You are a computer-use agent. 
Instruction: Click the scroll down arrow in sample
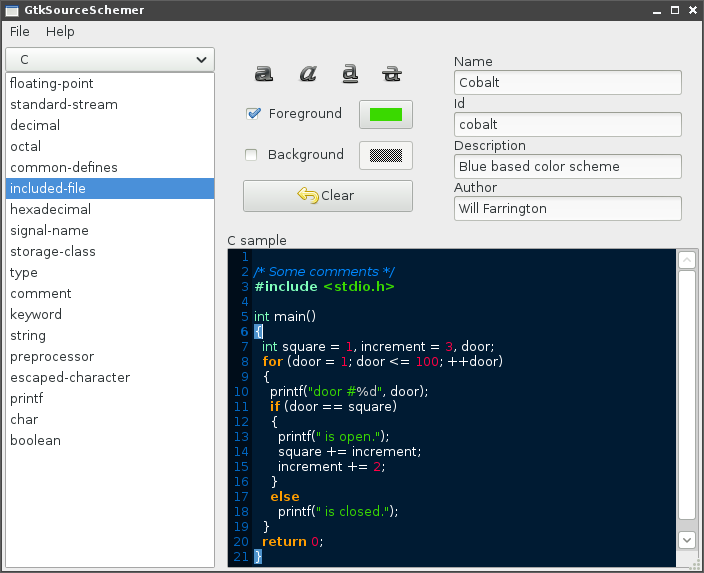pos(687,539)
